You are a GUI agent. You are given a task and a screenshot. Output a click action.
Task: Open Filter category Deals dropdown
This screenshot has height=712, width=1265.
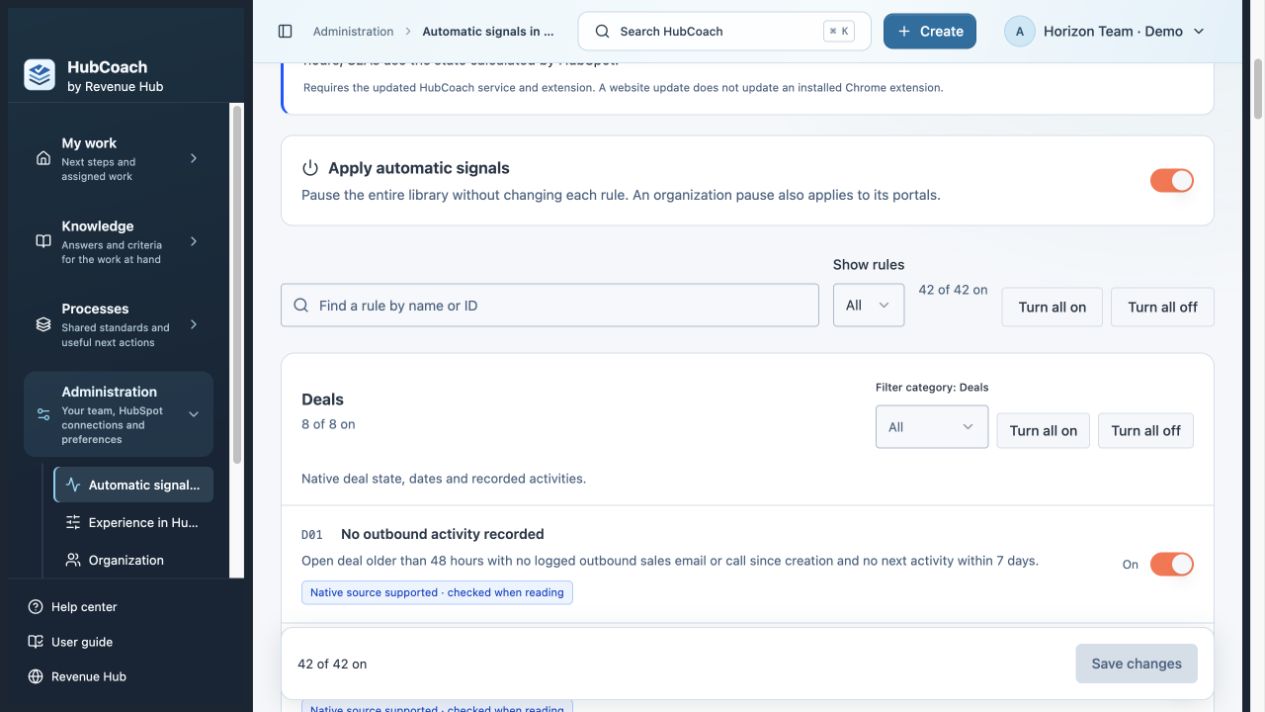click(931, 427)
